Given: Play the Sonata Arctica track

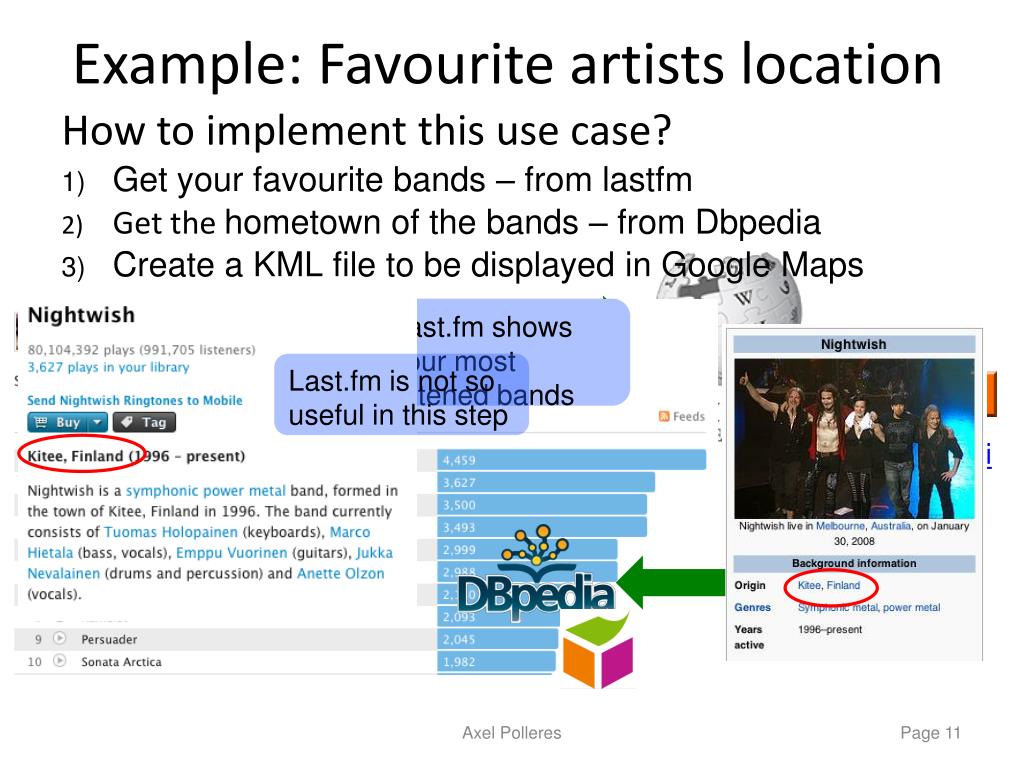Looking at the screenshot, I should click(59, 660).
